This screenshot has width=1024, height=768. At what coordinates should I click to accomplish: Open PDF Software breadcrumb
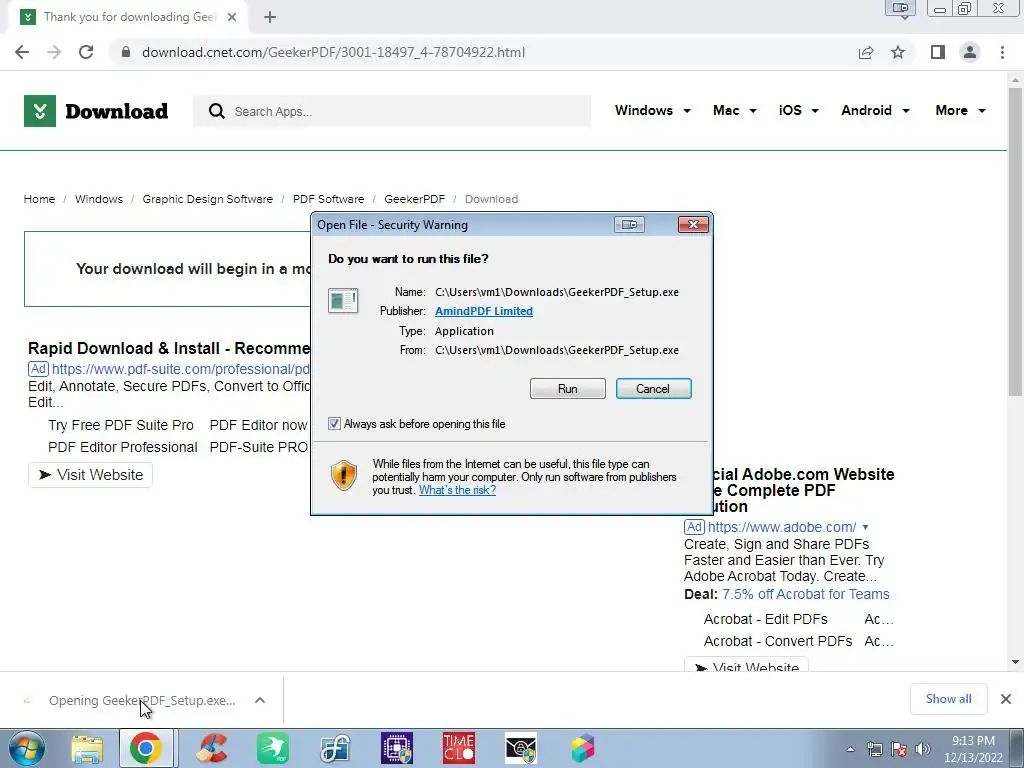pyautogui.click(x=328, y=199)
